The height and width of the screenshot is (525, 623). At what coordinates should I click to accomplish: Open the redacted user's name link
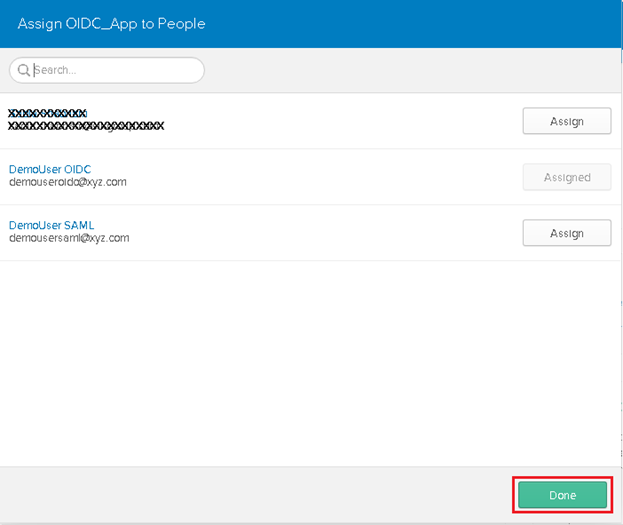[48, 113]
